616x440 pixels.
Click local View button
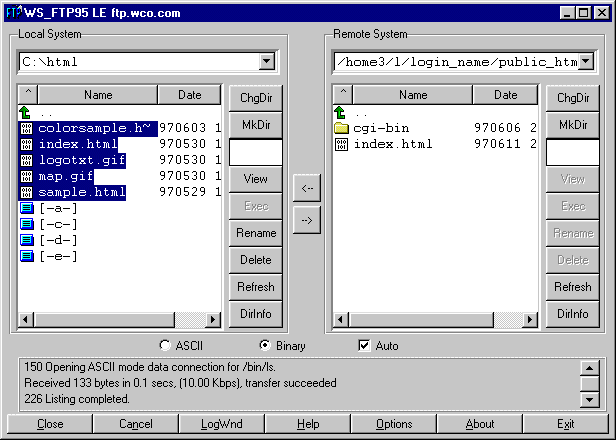click(256, 179)
